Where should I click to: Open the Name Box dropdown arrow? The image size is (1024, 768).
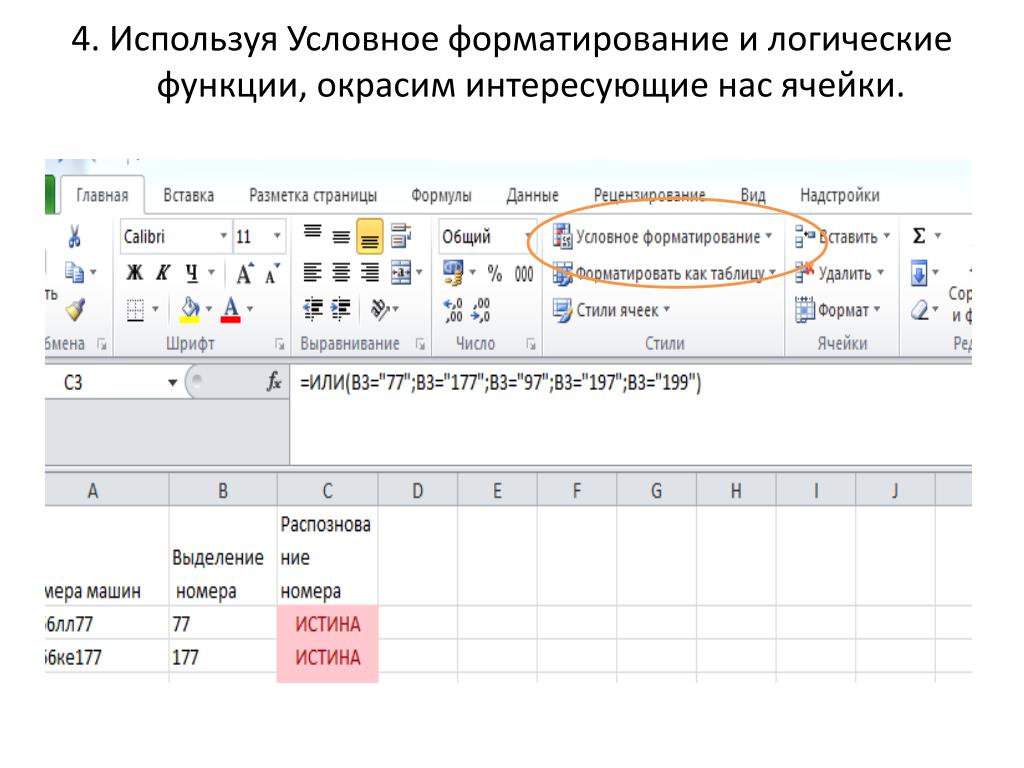click(172, 383)
